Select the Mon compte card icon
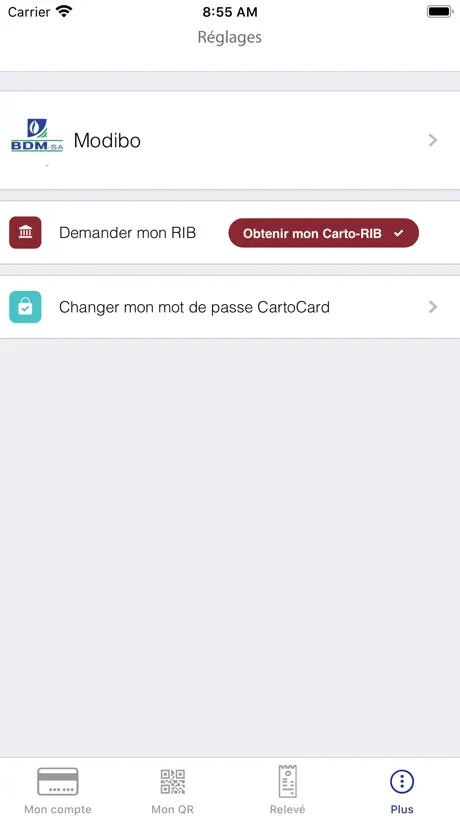Screen dimensions: 460x818 (57, 781)
